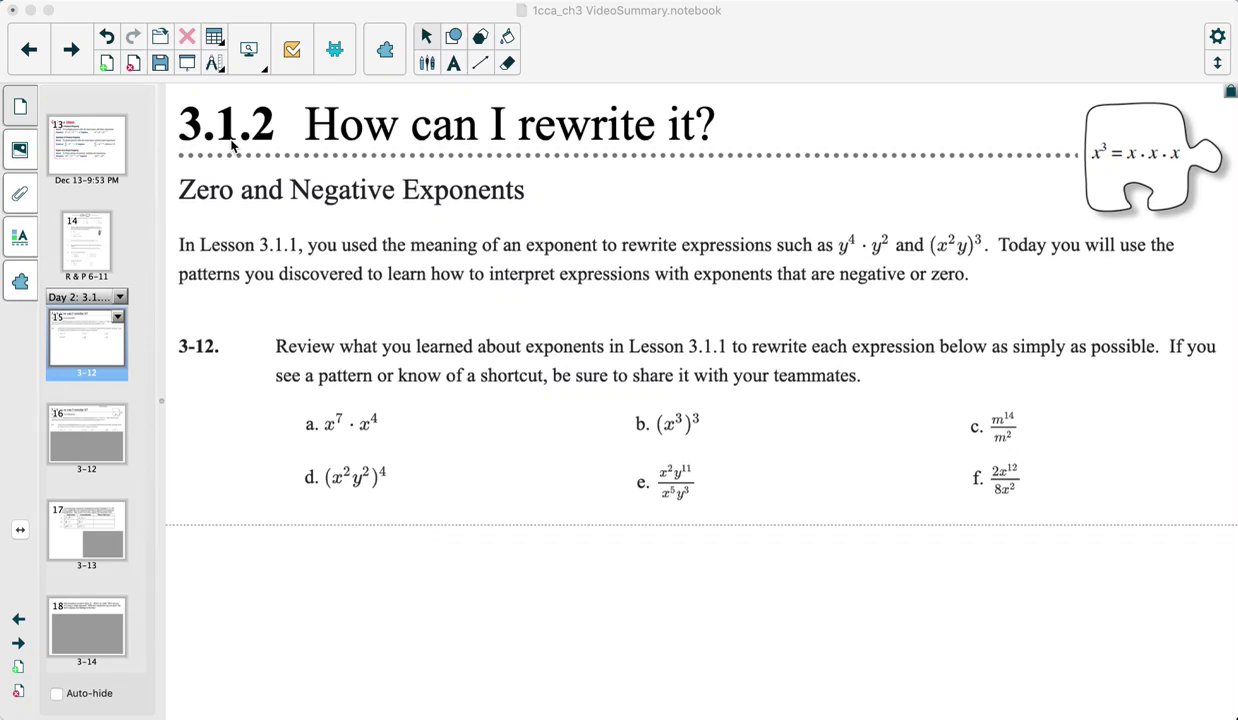Open the Attachments paperclip tab

(x=20, y=194)
